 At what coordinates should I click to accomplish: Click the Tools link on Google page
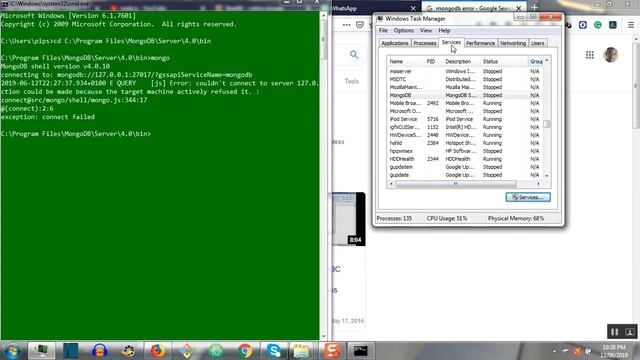tap(351, 81)
